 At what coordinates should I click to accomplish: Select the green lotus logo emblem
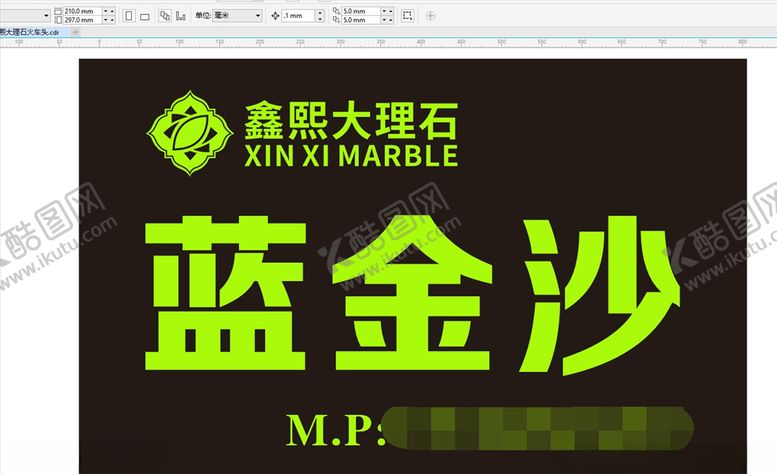[190, 133]
